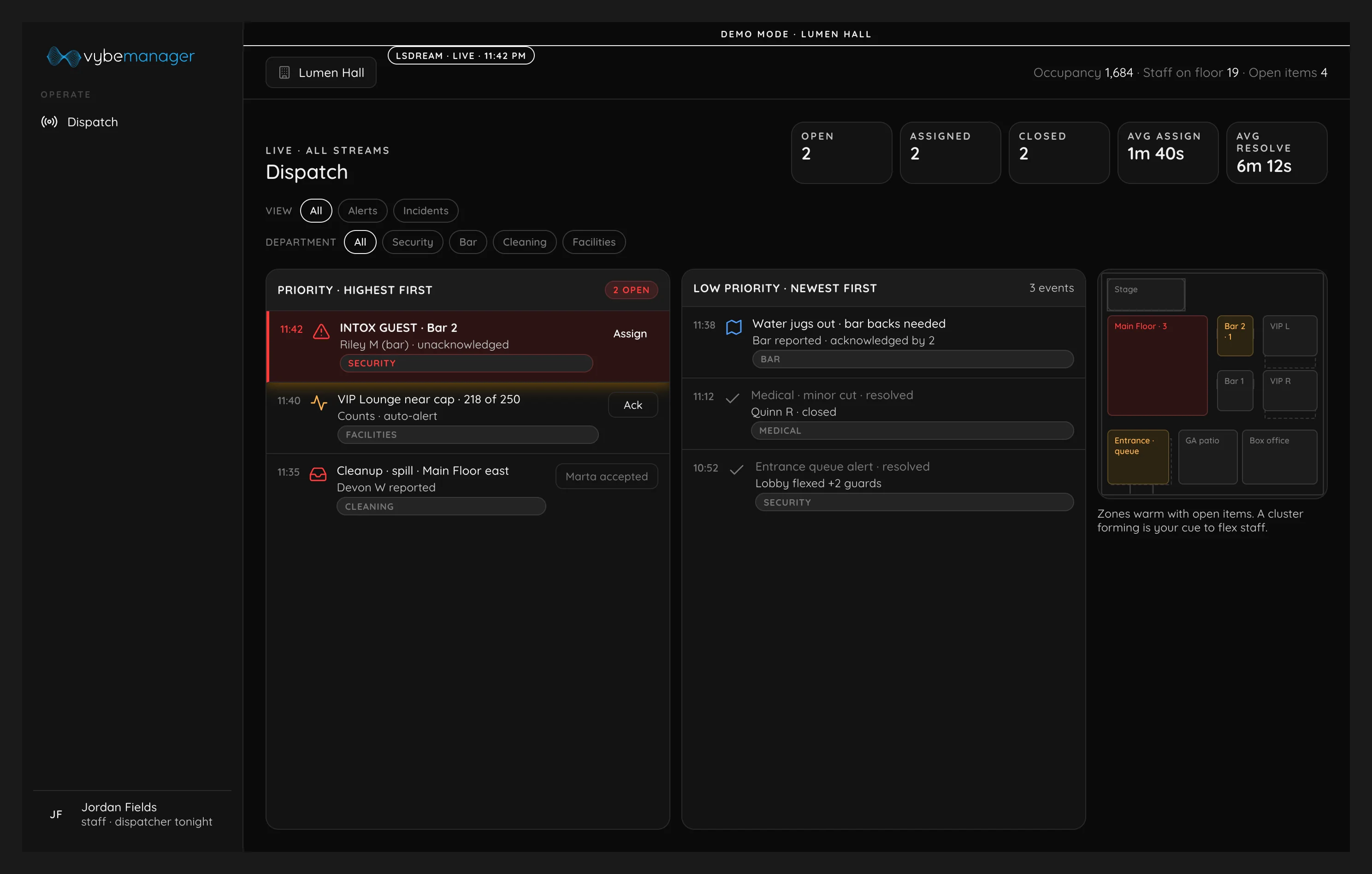Viewport: 1372px width, 874px height.
Task: Filter view to Incidents
Action: pos(426,210)
